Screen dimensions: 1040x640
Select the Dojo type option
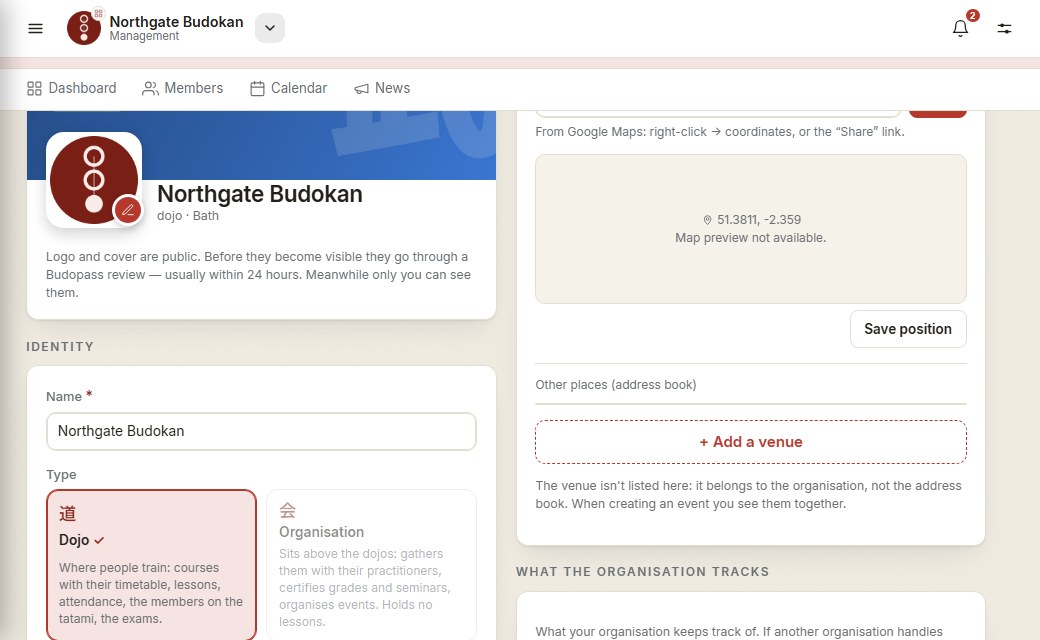[x=151, y=564]
